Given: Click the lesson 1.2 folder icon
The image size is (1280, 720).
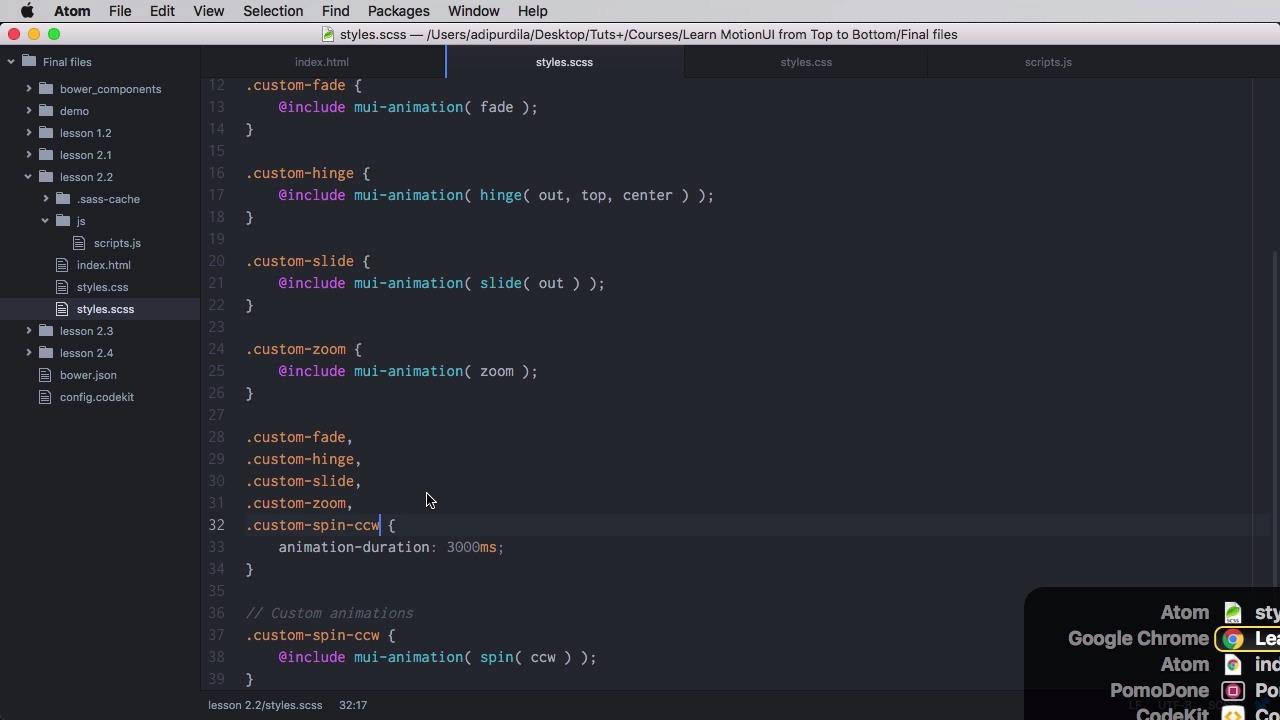Looking at the screenshot, I should click(46, 133).
